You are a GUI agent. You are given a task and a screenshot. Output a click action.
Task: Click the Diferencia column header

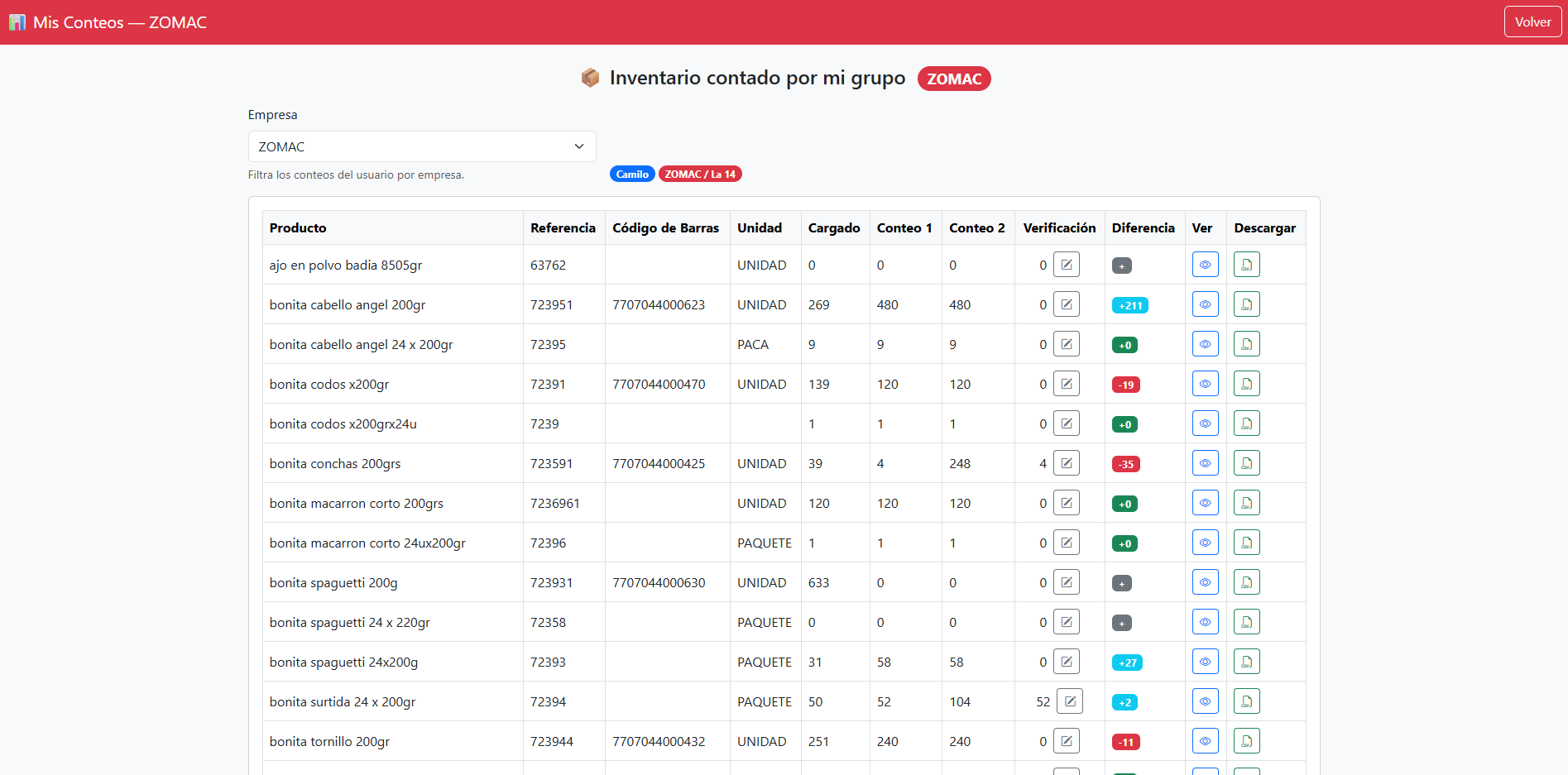[x=1143, y=228]
